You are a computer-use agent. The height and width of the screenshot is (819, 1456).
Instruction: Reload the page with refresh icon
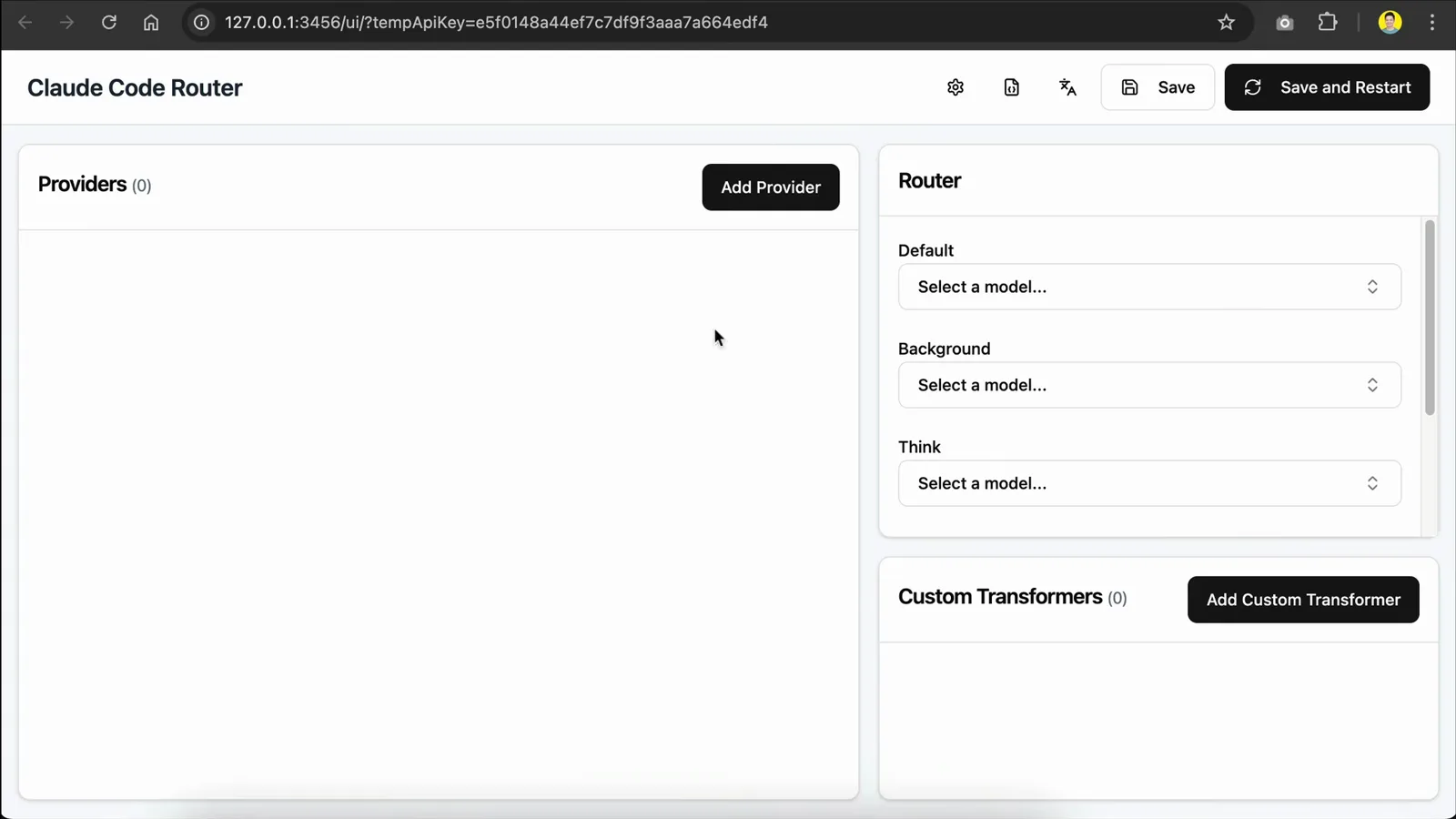109,22
